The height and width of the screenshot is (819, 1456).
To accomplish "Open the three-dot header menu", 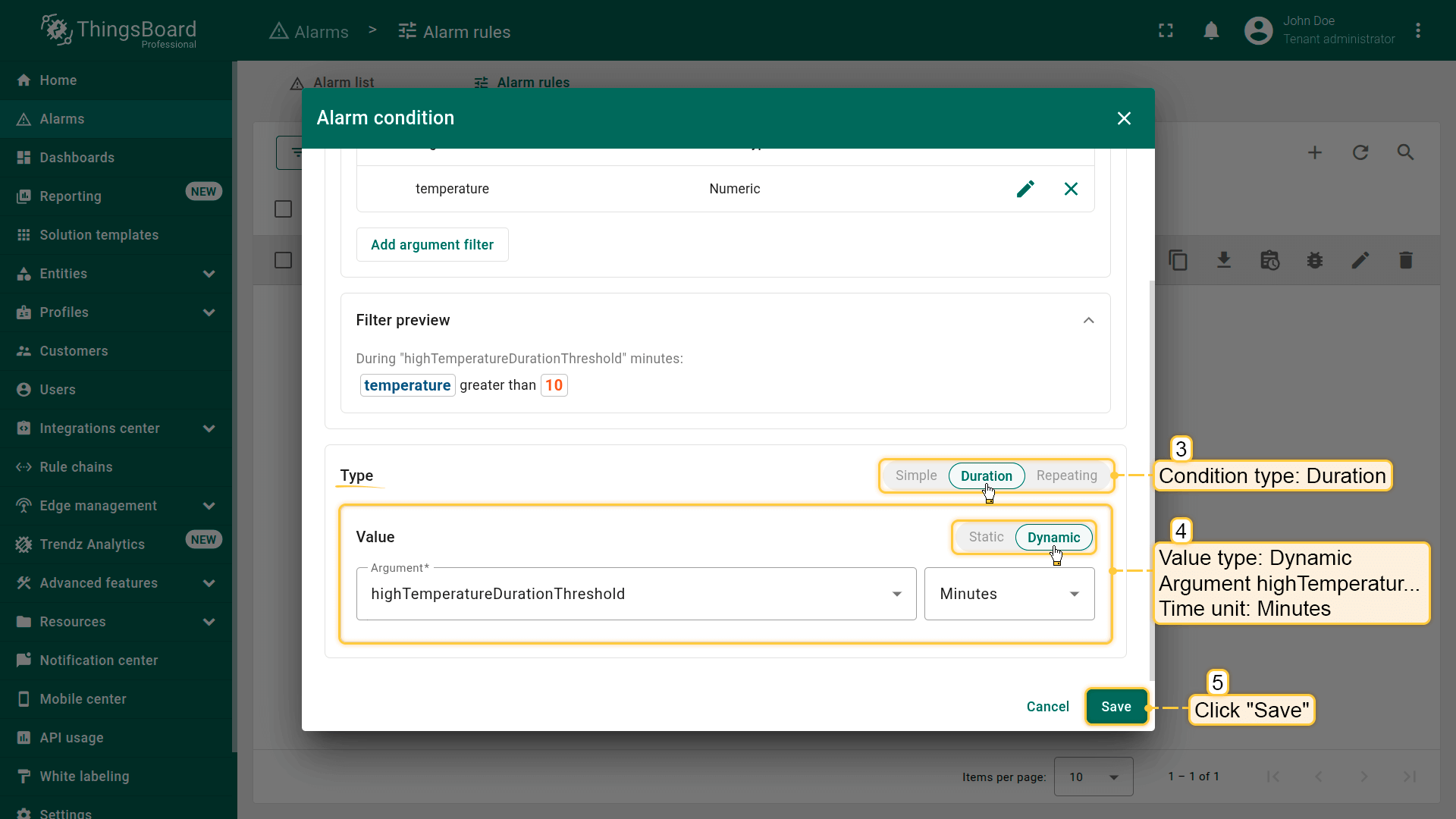I will pos(1417,31).
